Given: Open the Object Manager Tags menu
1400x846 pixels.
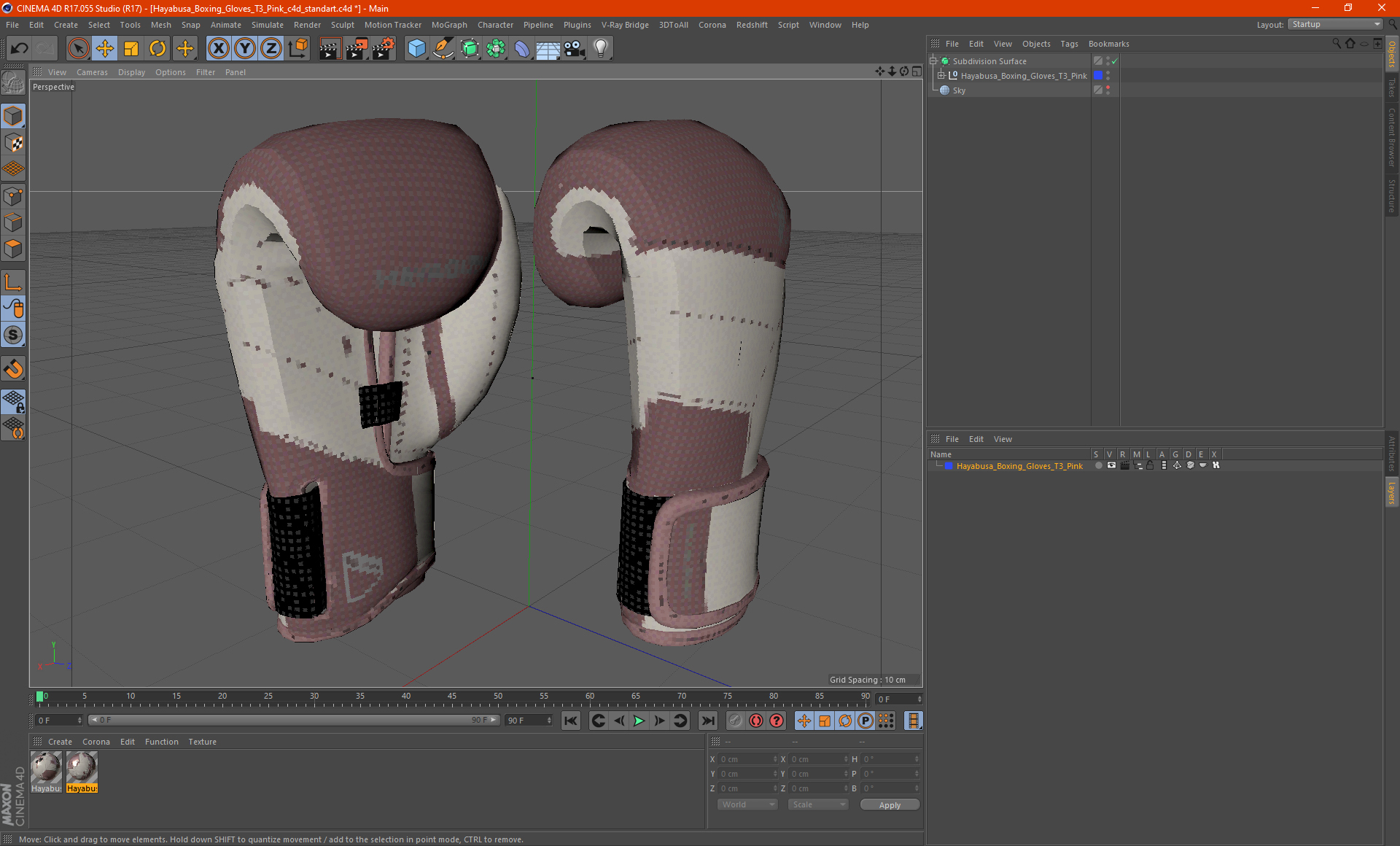Looking at the screenshot, I should [x=1069, y=44].
